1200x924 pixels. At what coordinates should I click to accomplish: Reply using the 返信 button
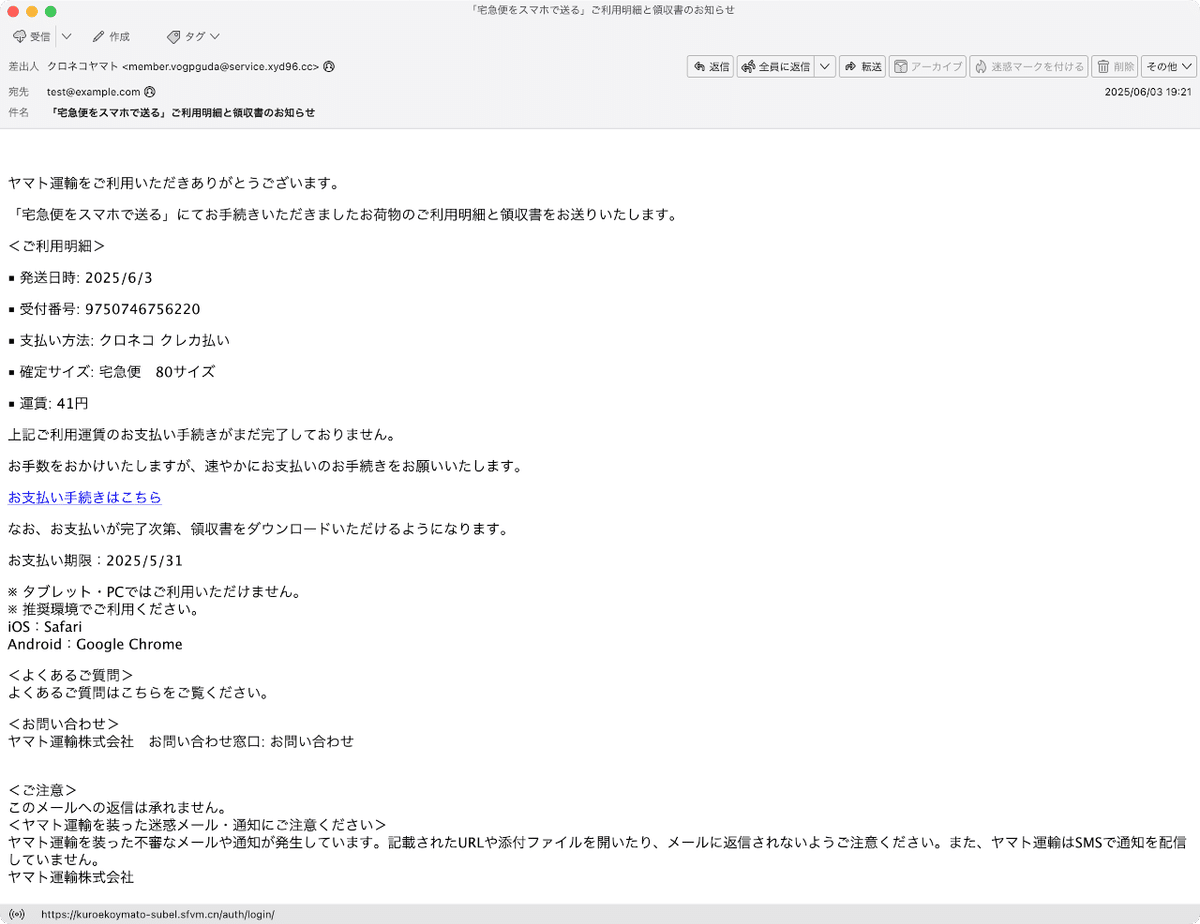tap(710, 67)
